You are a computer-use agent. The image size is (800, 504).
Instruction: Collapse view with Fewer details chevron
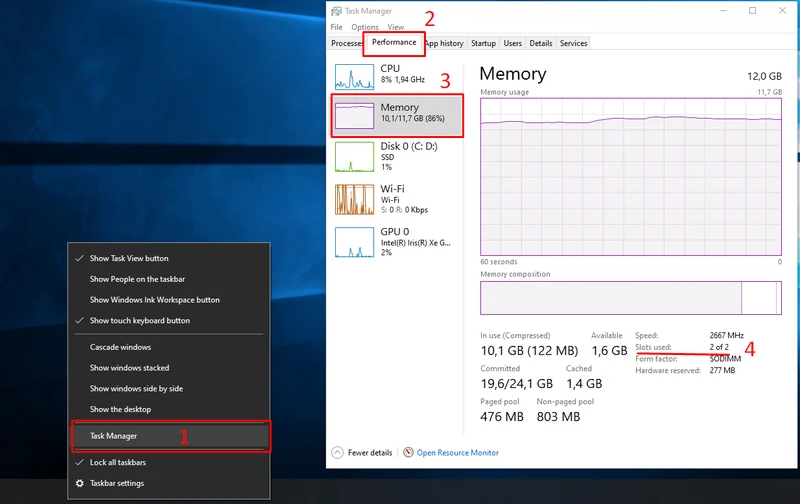point(337,452)
